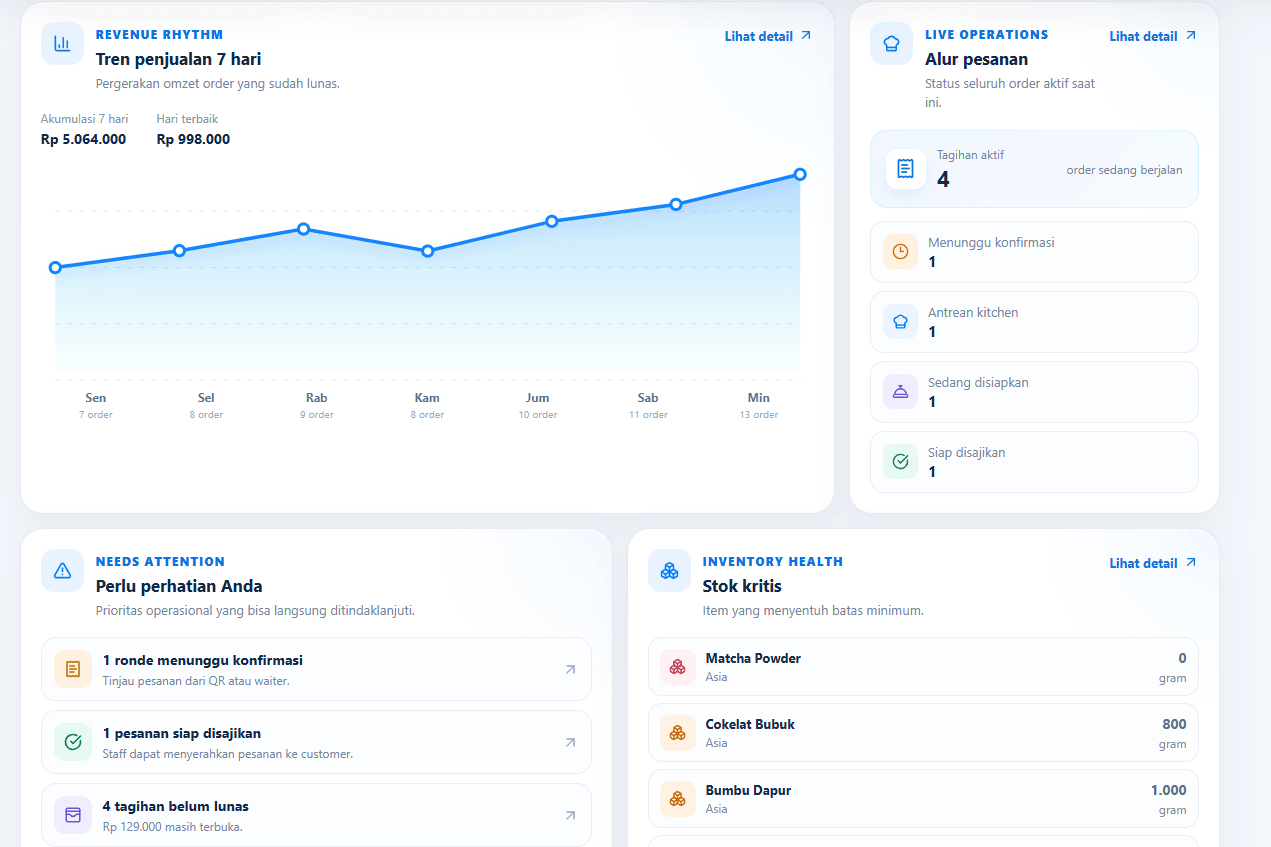This screenshot has height=847, width=1271.
Task: Click the Siap disajikan status label
Action: [967, 452]
